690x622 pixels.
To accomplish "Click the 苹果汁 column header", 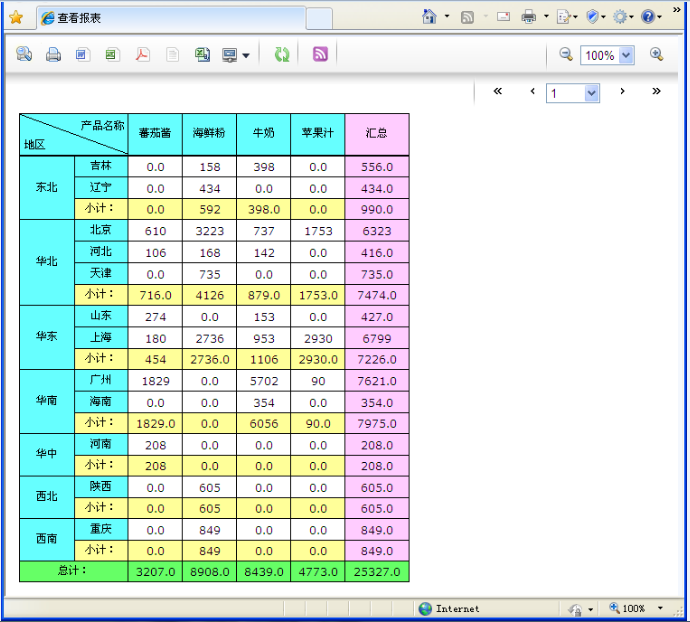I will coord(317,134).
